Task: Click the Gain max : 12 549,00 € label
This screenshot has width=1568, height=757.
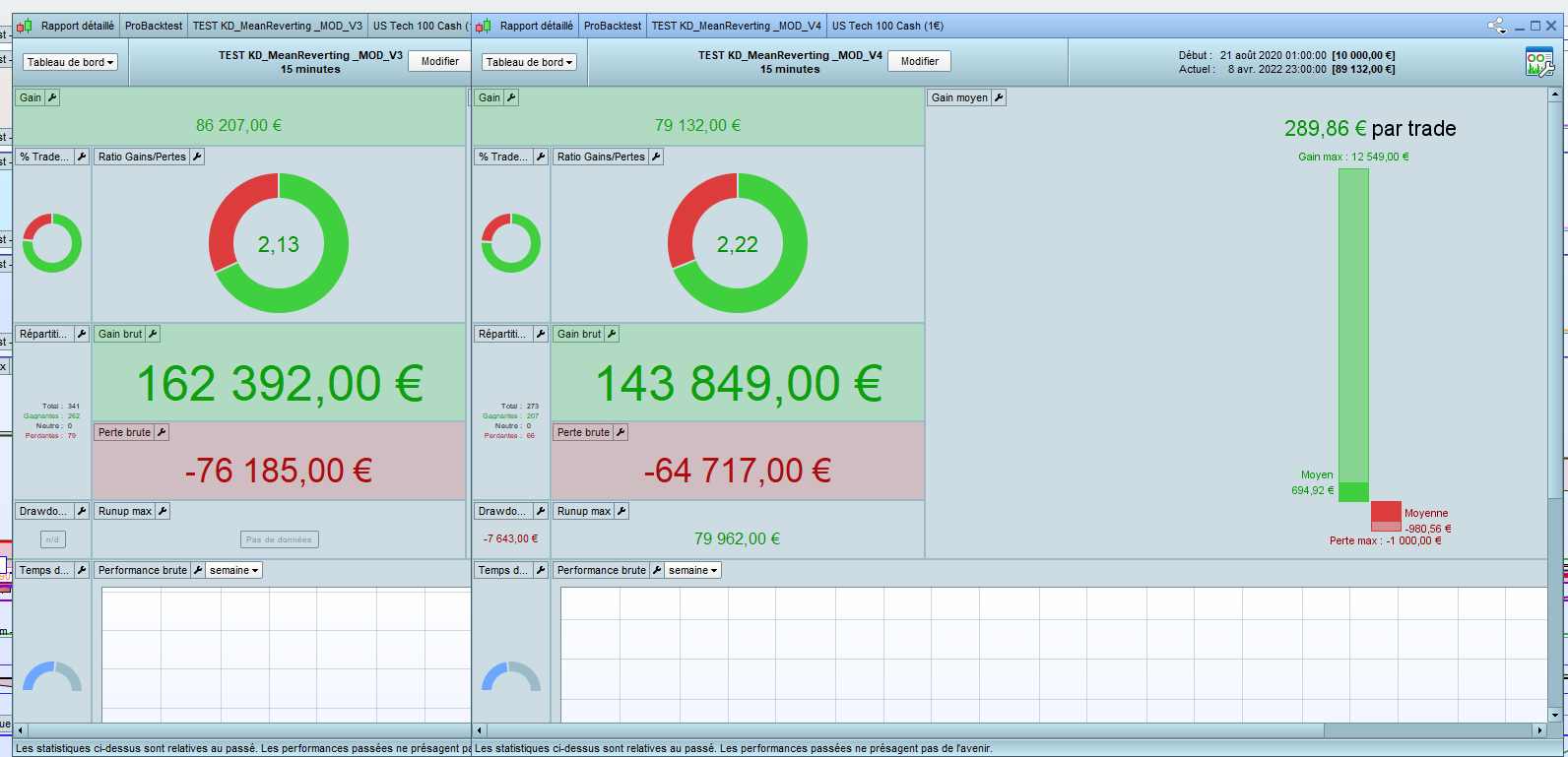Action: click(x=1353, y=157)
